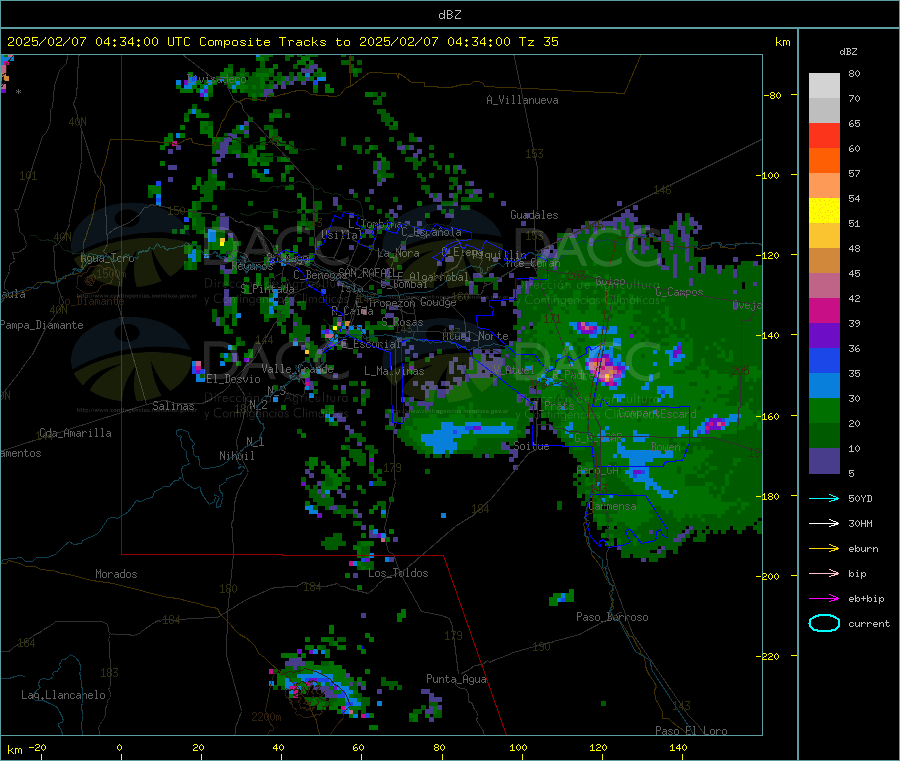900x761 pixels.
Task: Select the light gray 70-80 dBZ legend color
Action: click(824, 86)
